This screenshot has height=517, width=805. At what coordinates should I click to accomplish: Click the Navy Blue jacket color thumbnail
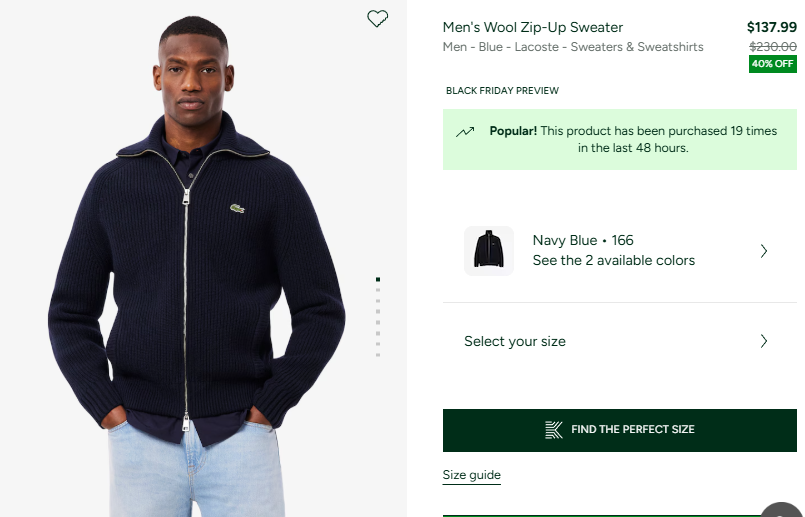[489, 251]
